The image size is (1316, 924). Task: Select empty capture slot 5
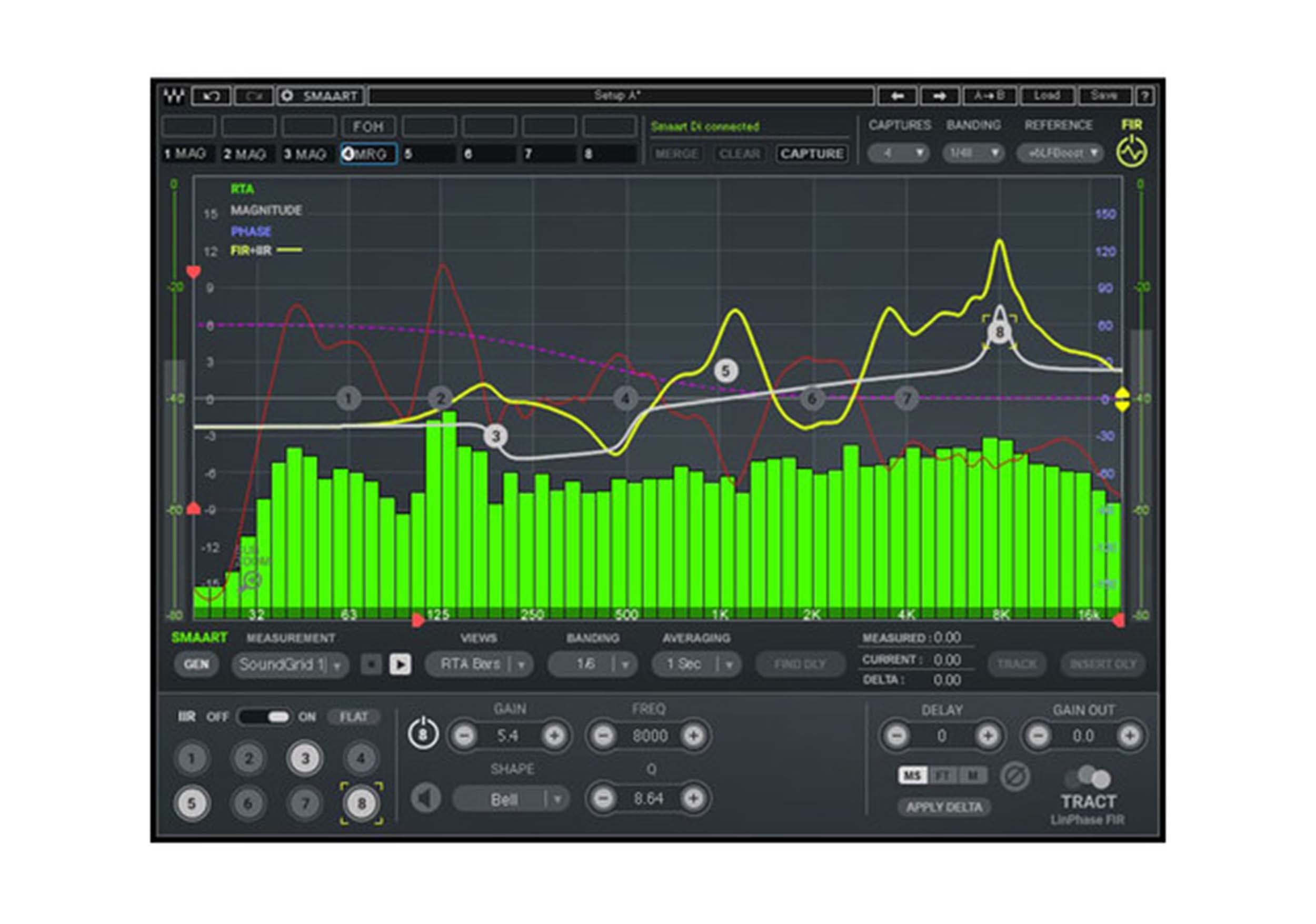pyautogui.click(x=428, y=154)
